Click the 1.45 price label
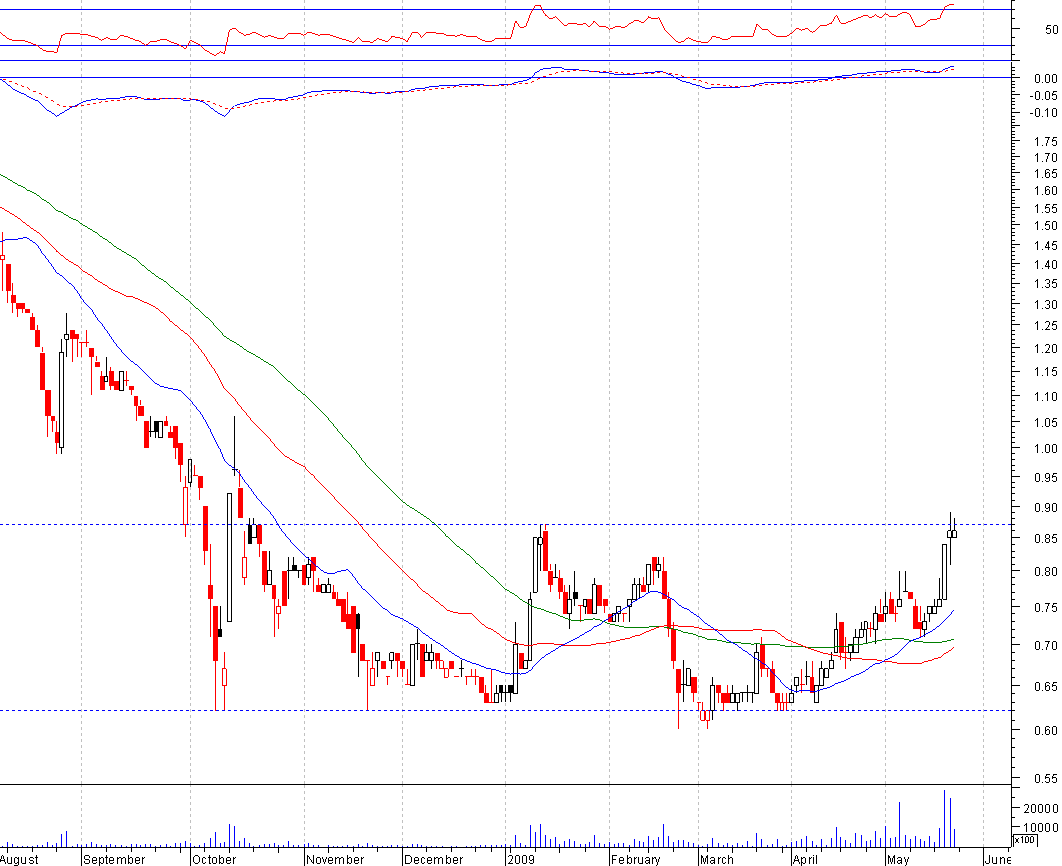The width and height of the screenshot is (1062, 866). pyautogui.click(x=1046, y=245)
